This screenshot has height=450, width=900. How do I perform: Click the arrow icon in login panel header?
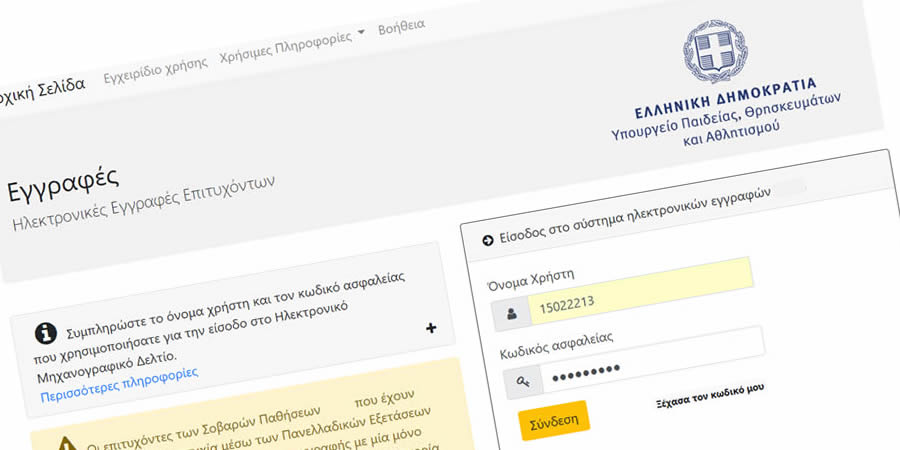487,239
